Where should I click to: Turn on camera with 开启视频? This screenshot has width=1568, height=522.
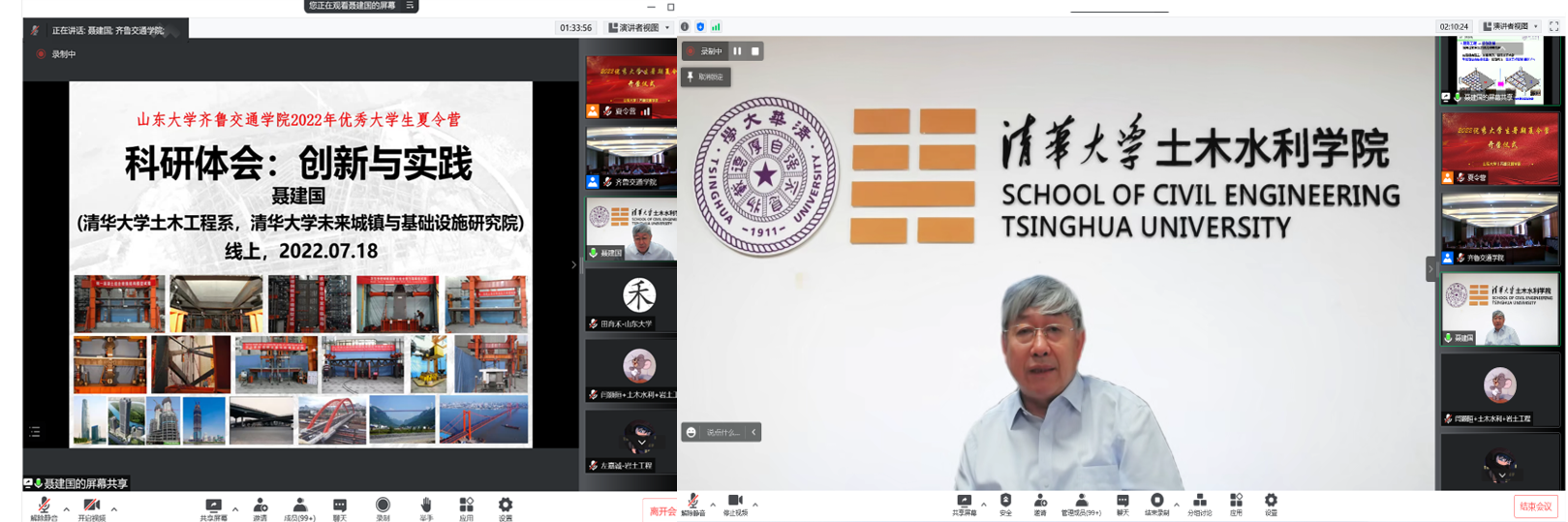coord(92,507)
